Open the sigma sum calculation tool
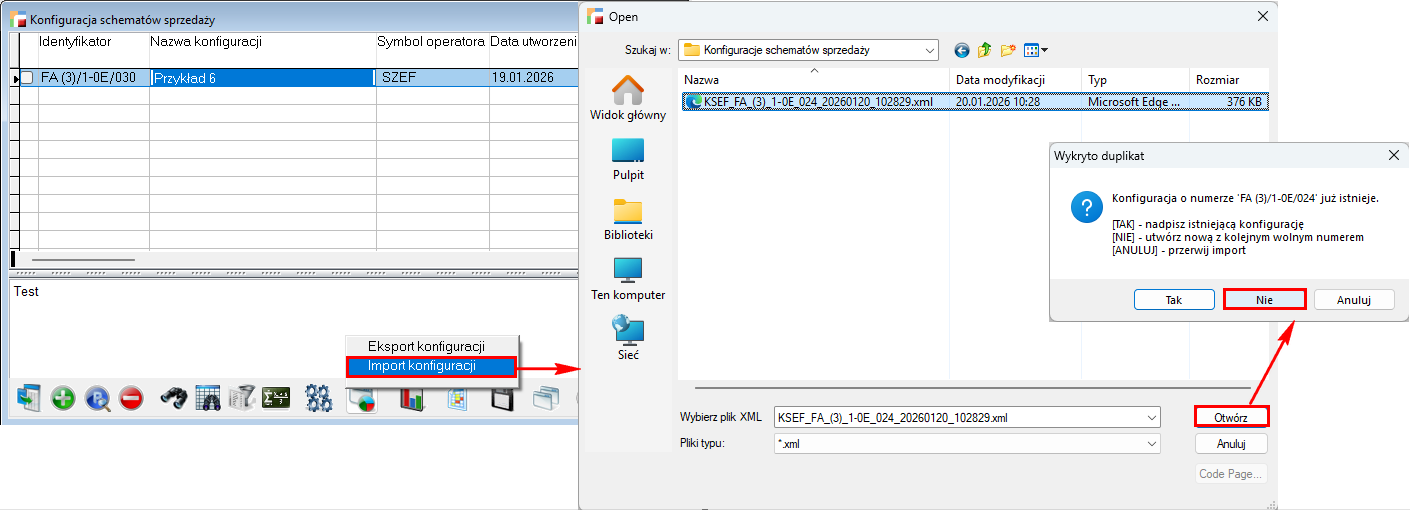Viewport: 1410px width, 510px height. click(275, 398)
